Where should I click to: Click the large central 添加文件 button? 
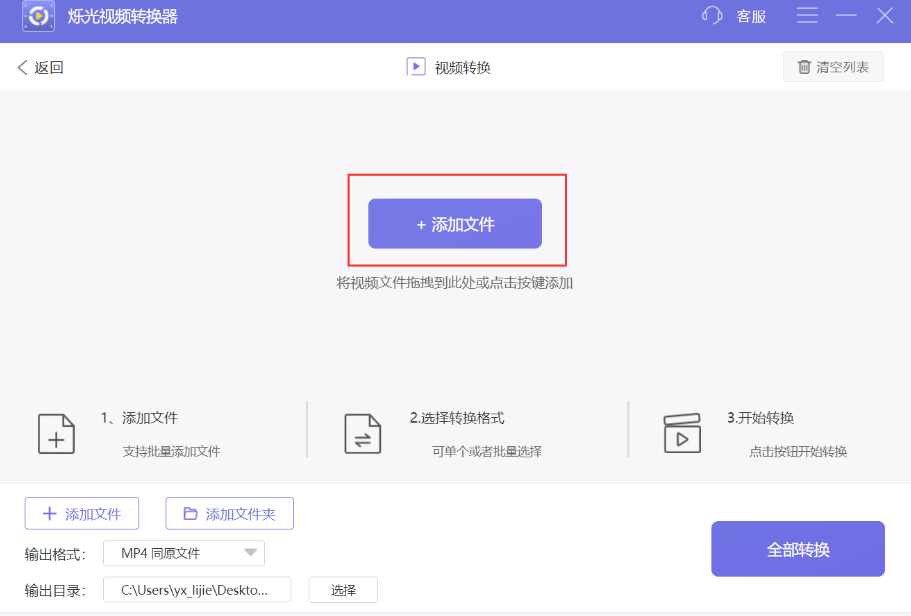coord(455,223)
